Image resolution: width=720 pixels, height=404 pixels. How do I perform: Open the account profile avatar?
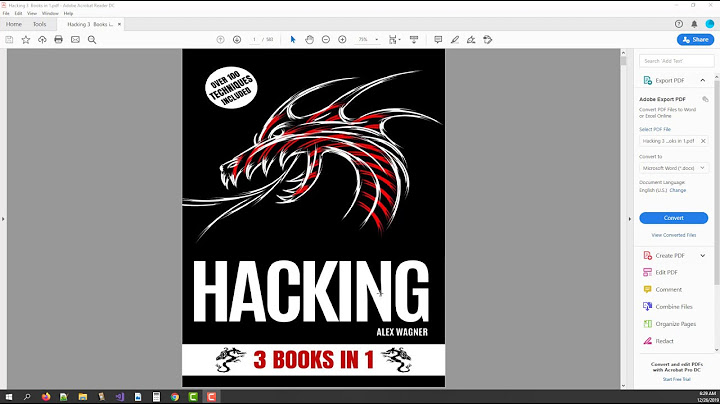click(710, 24)
